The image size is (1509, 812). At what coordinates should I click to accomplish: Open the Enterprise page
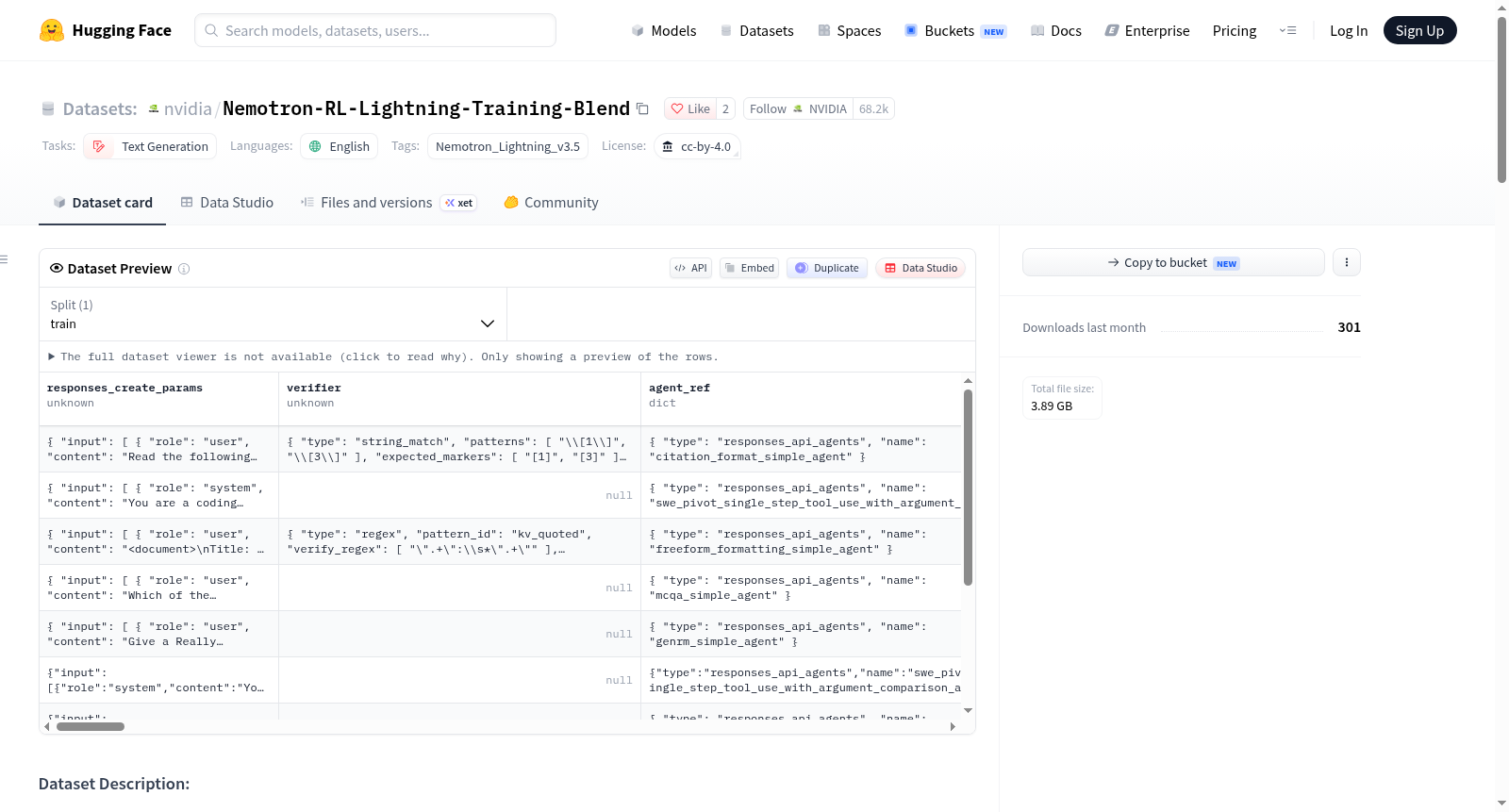pyautogui.click(x=1147, y=30)
